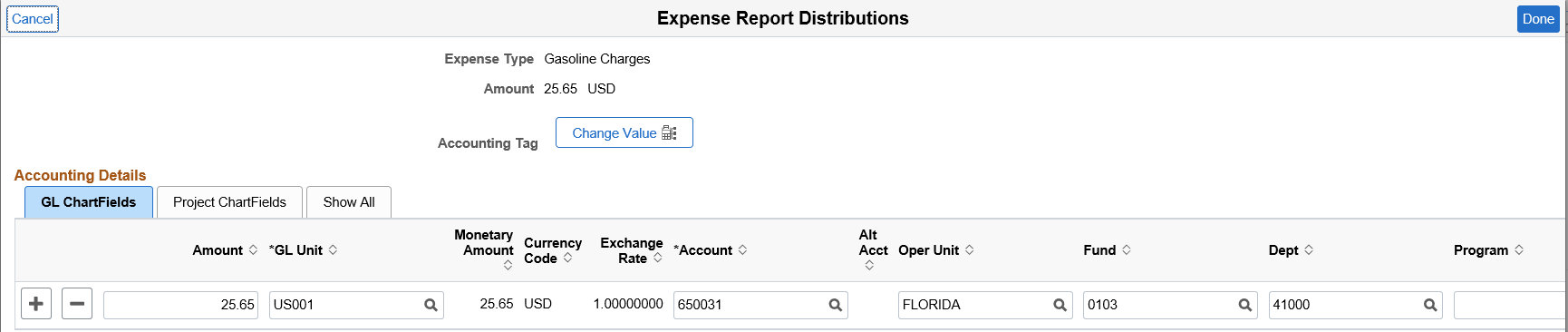Click the Accounting Tag label
This screenshot has width=1568, height=332.
click(x=488, y=143)
